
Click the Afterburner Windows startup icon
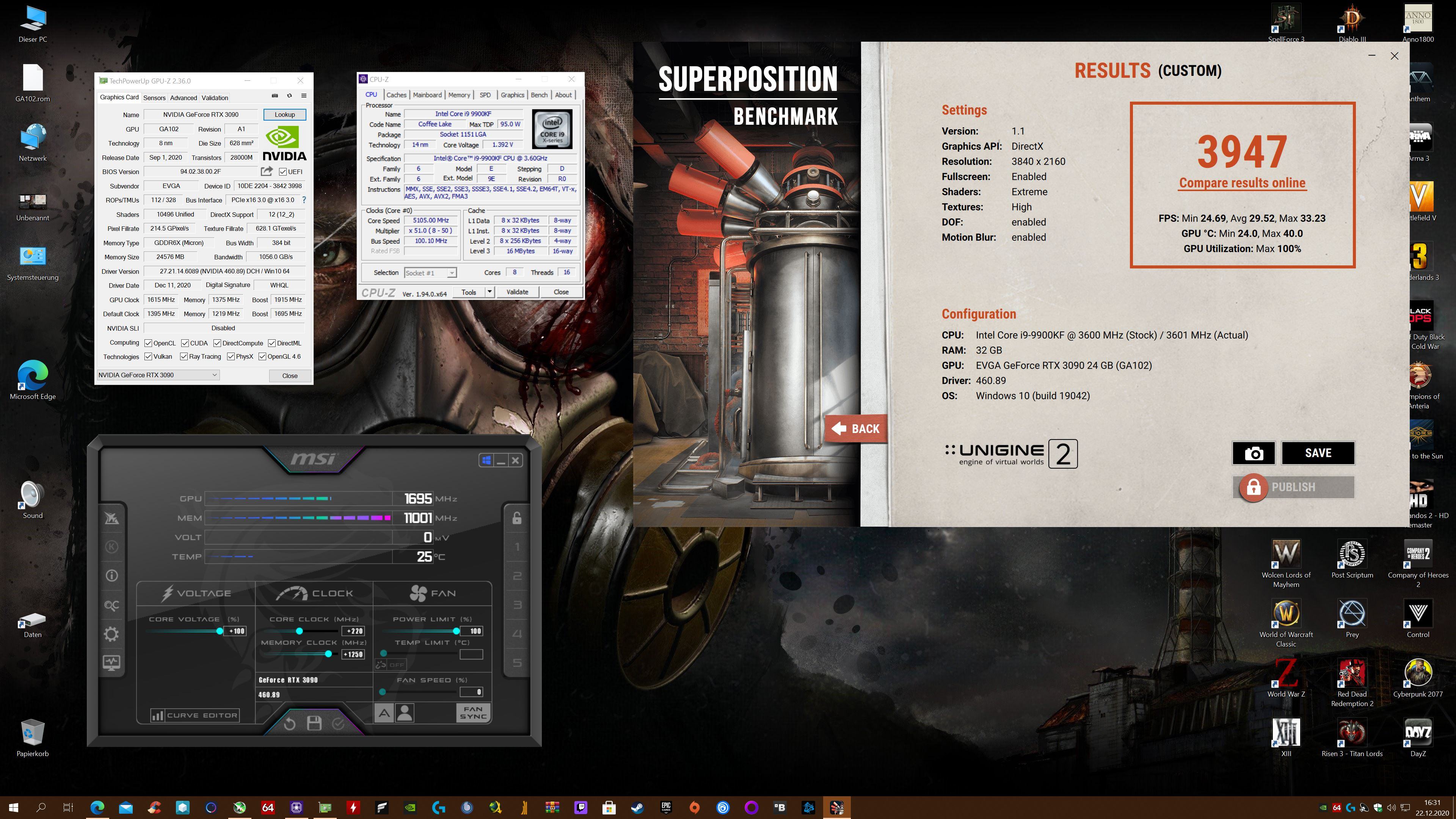coord(486,460)
